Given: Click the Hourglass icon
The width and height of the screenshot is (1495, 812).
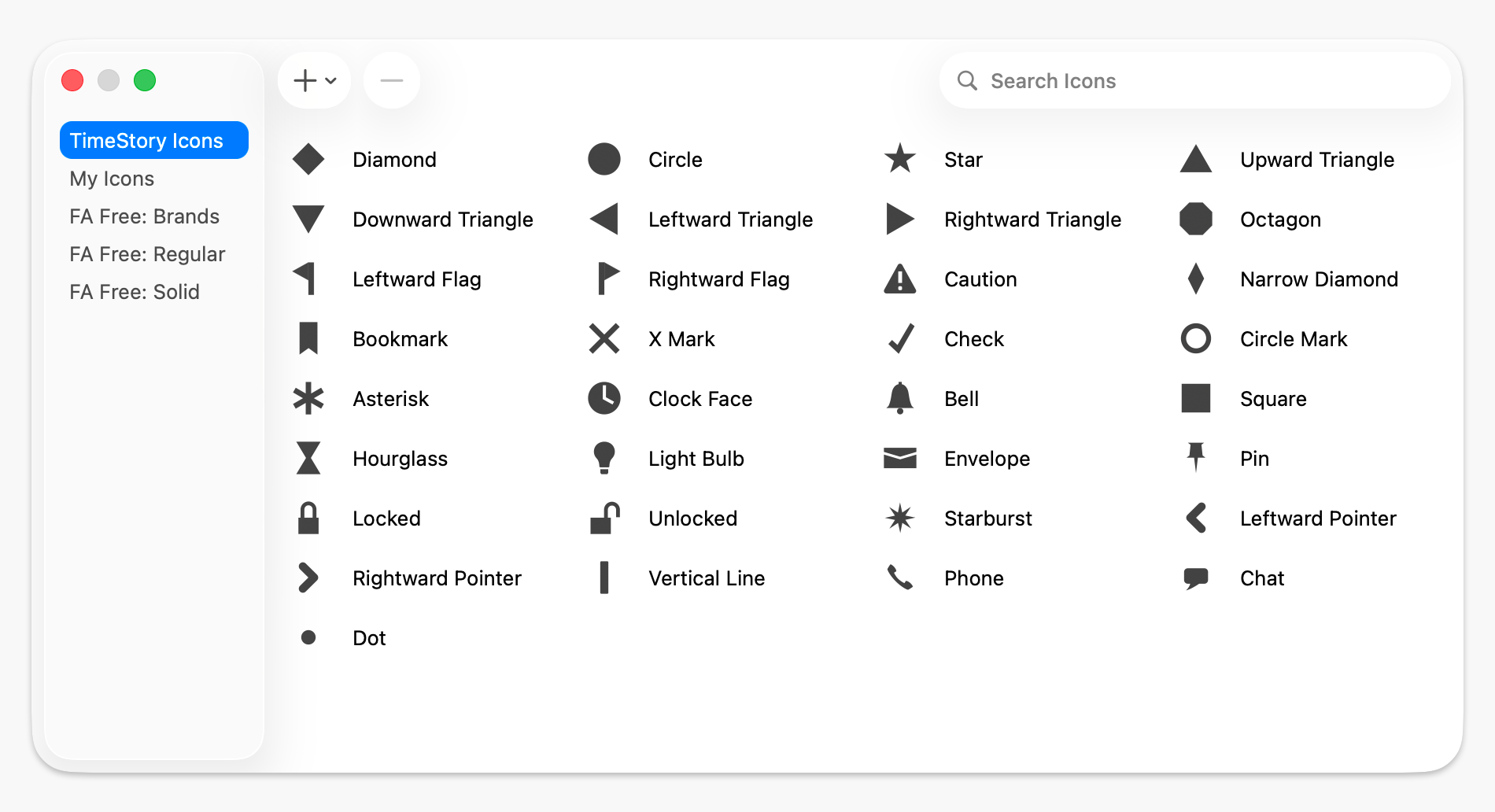Looking at the screenshot, I should (308, 458).
